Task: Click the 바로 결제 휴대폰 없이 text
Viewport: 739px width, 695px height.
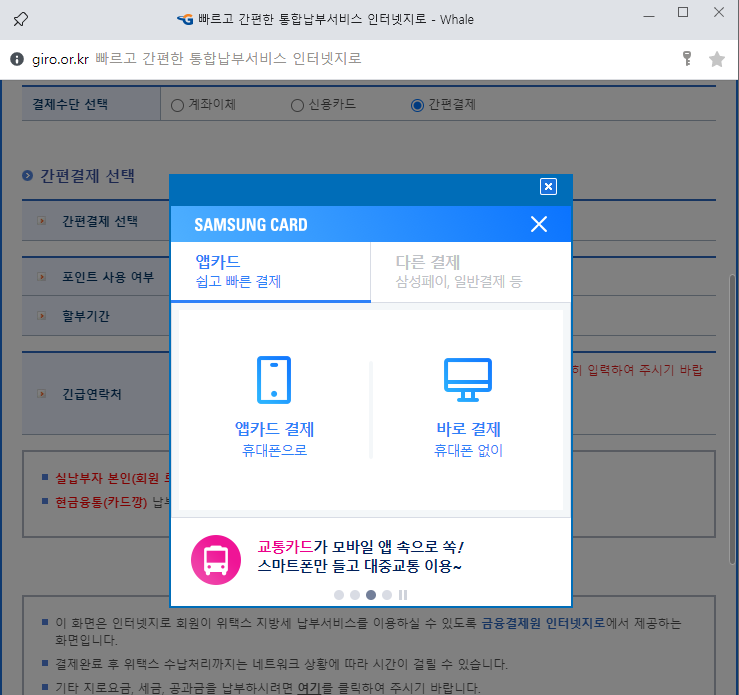Action: pos(468,439)
